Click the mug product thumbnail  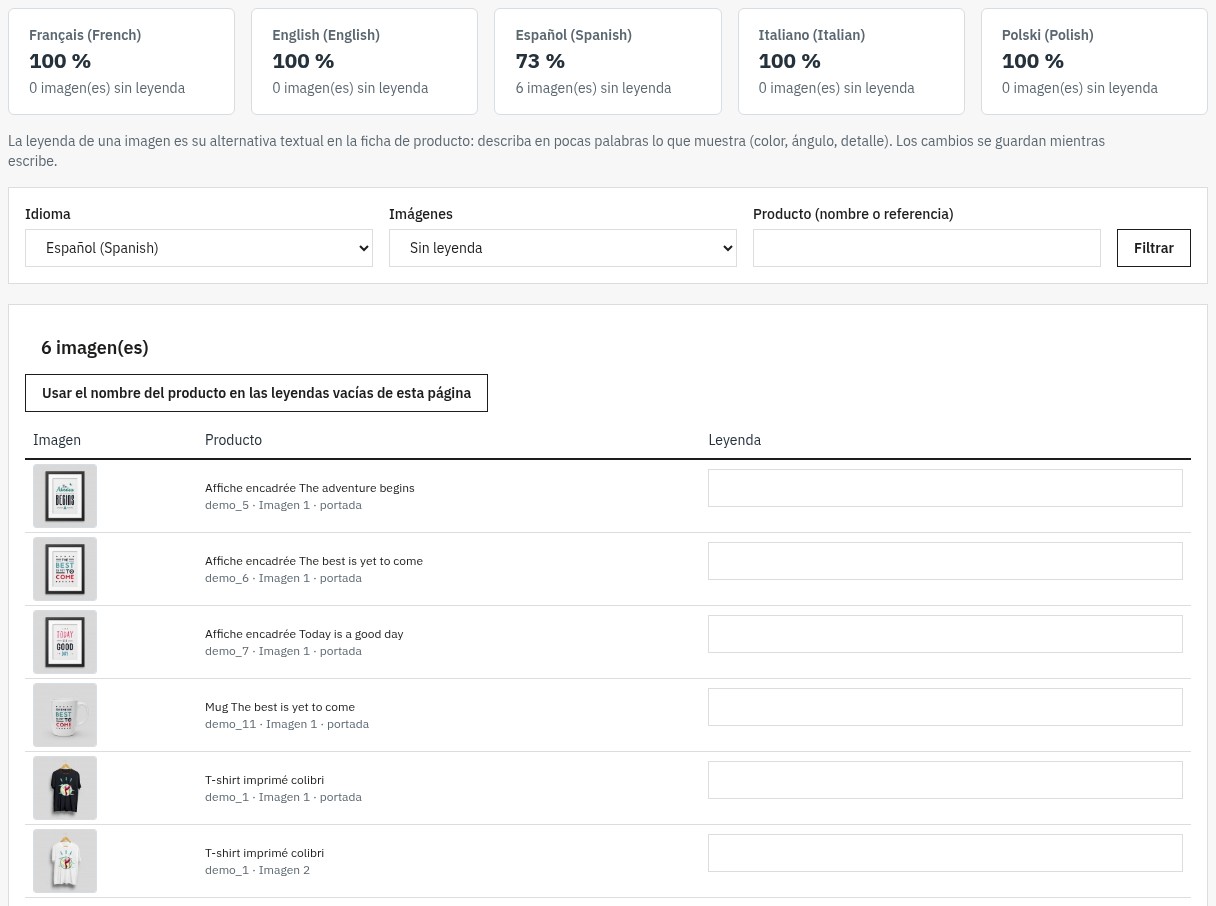[x=65, y=715]
